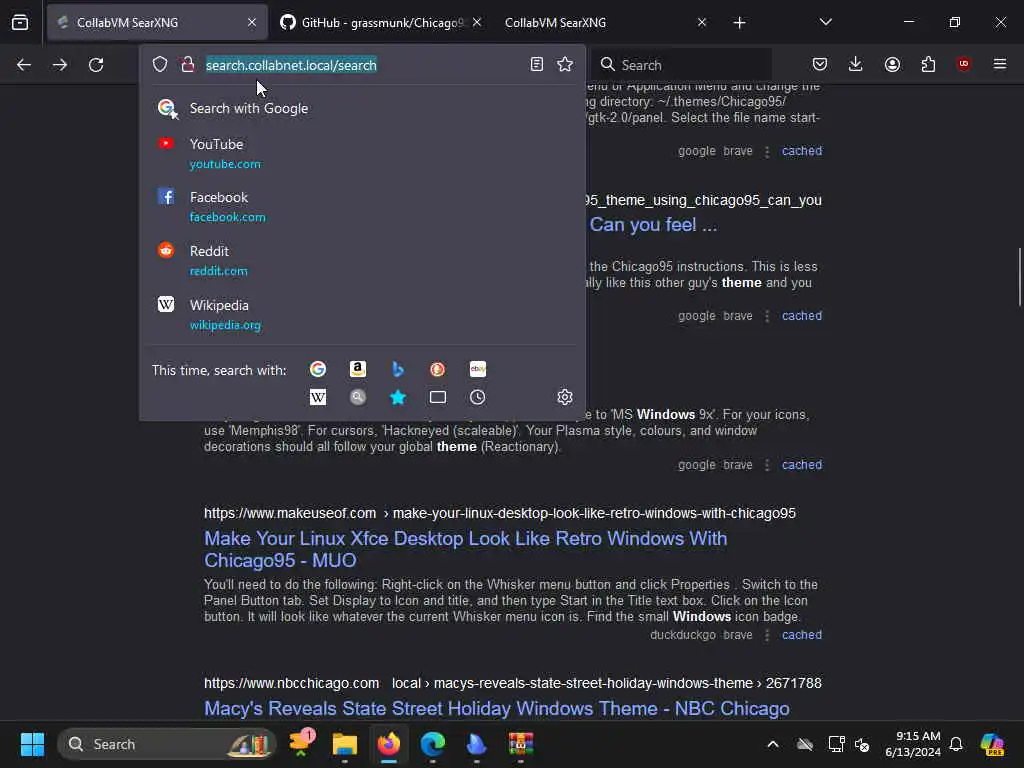This screenshot has height=768, width=1024.
Task: Select the Facebook suggestion
Action: pyautogui.click(x=362, y=207)
